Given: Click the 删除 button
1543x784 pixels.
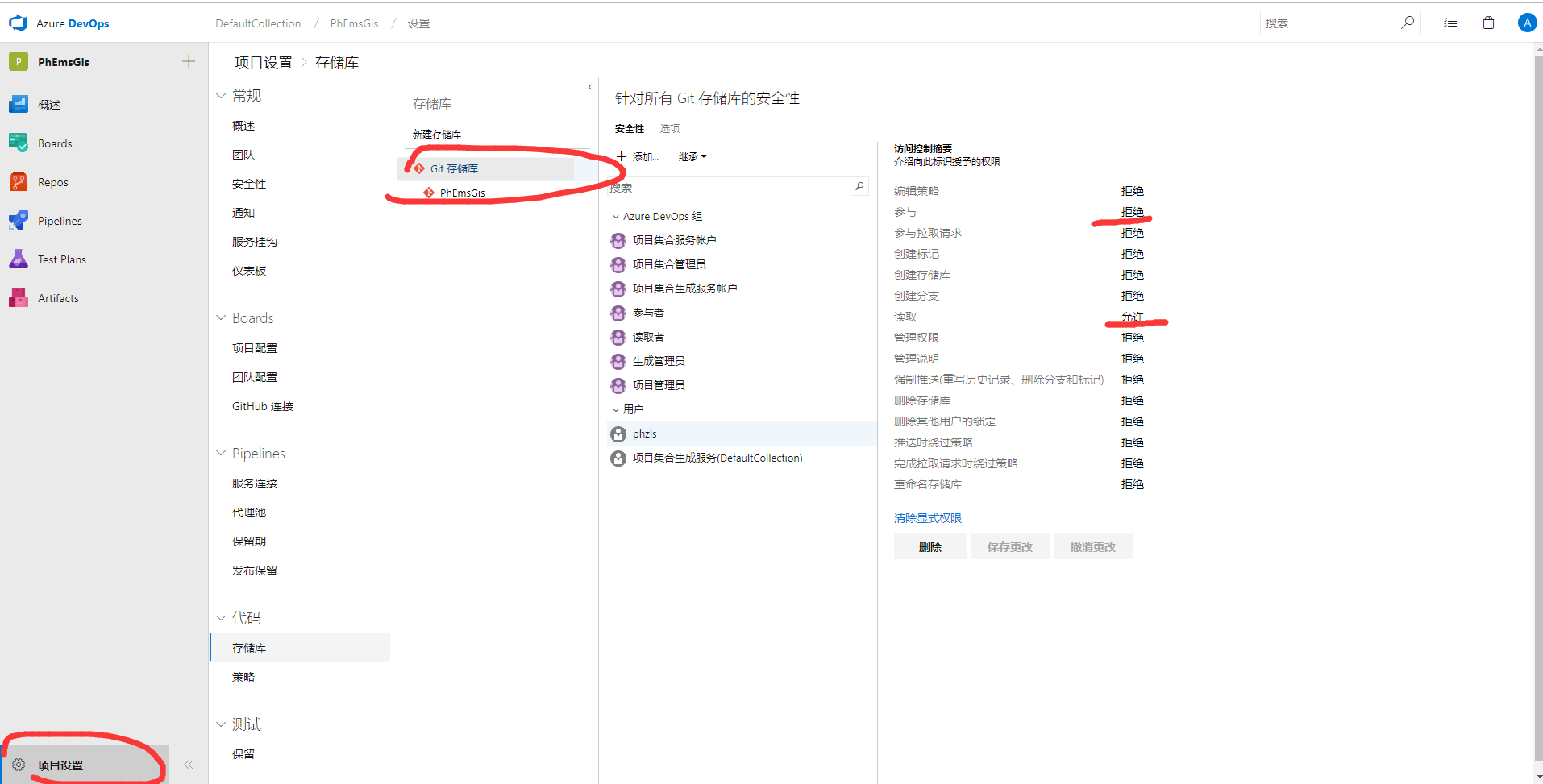Looking at the screenshot, I should (x=930, y=547).
